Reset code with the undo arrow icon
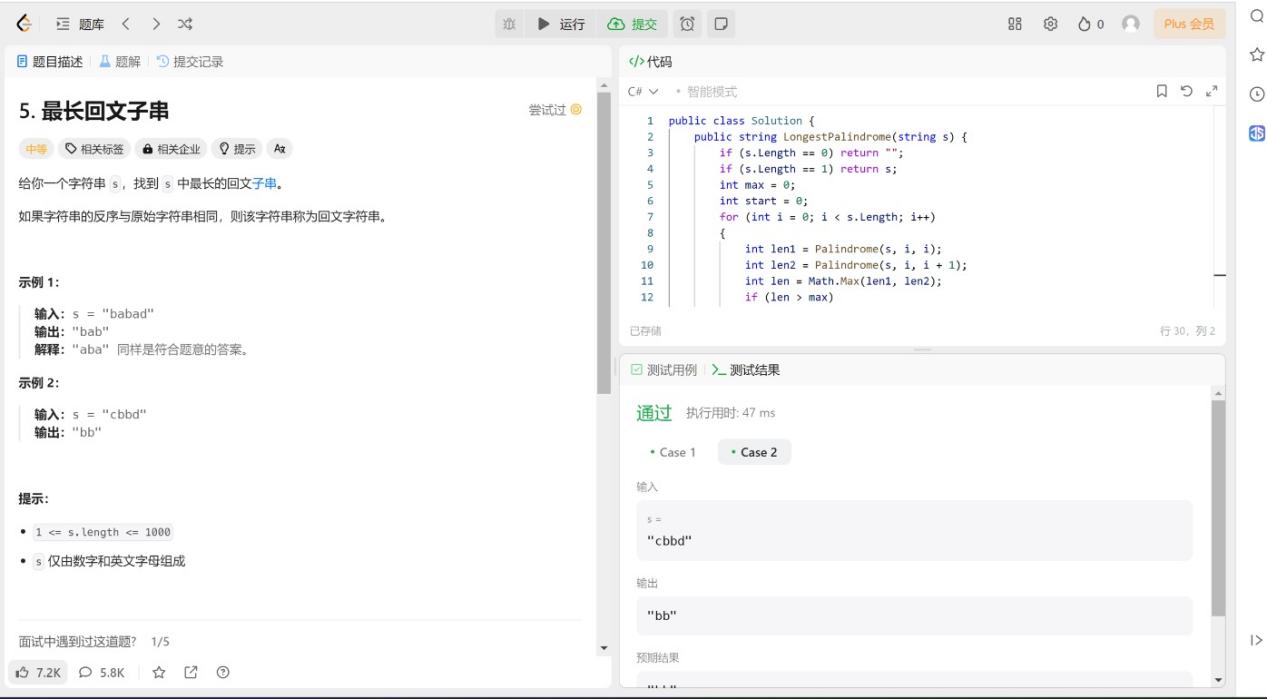Image resolution: width=1267 pixels, height=699 pixels. click(1187, 91)
